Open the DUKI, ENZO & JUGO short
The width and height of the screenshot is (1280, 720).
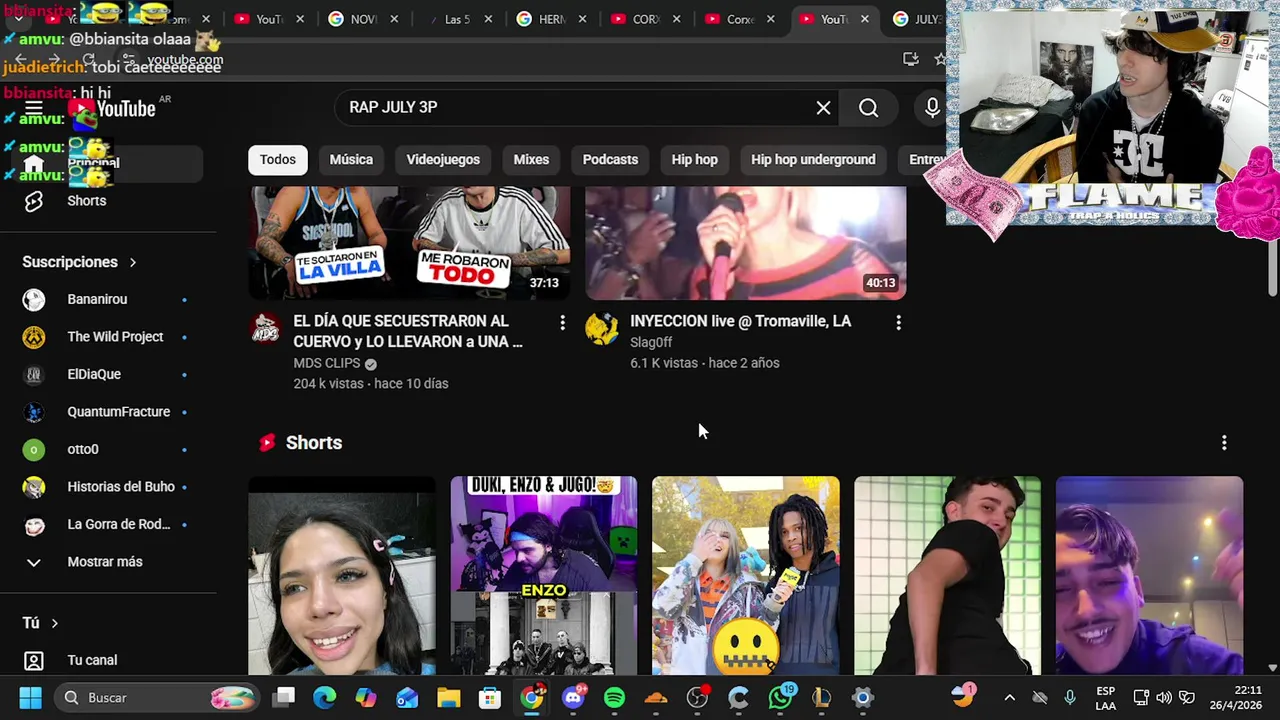tap(544, 576)
